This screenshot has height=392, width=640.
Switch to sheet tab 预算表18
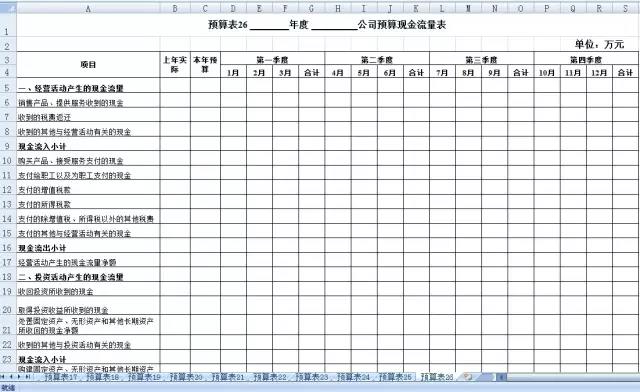[103, 377]
